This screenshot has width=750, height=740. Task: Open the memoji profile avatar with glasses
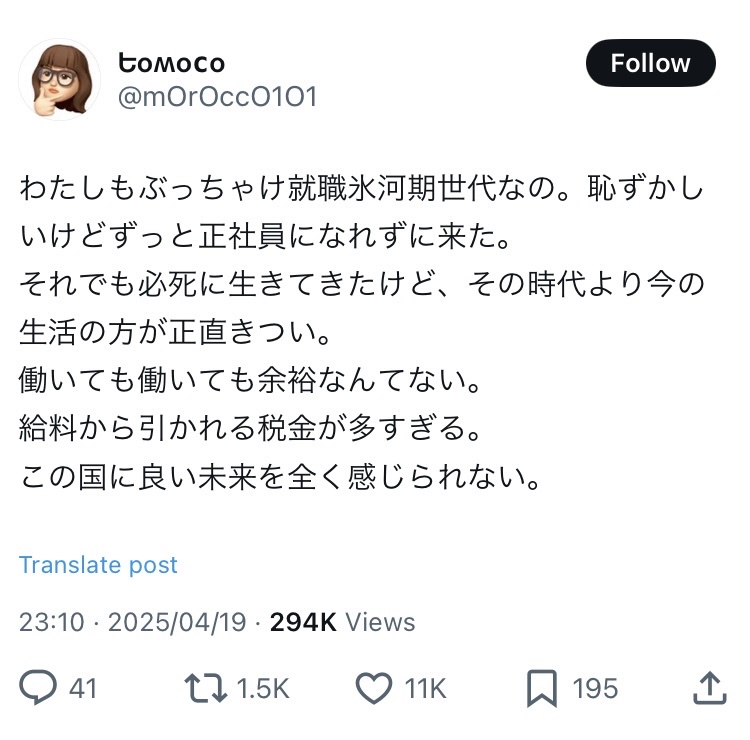pos(60,80)
